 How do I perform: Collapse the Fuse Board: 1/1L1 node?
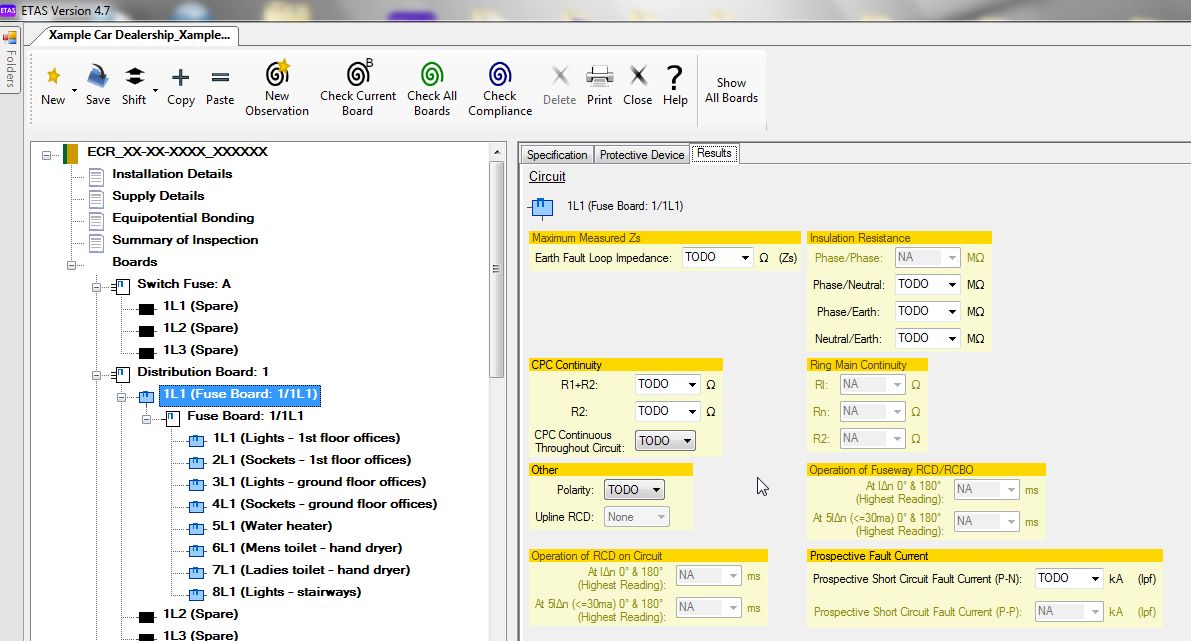point(147,419)
